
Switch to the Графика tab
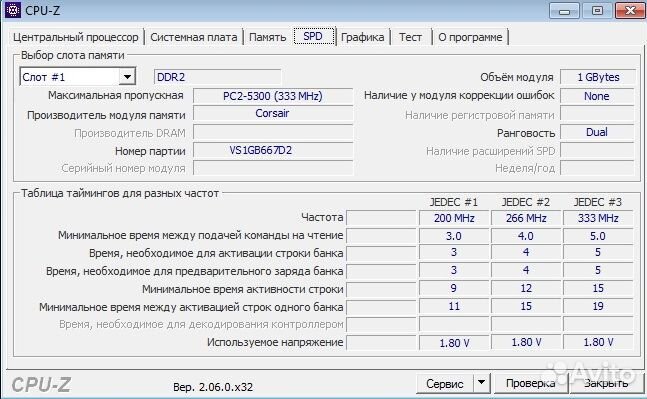362,37
